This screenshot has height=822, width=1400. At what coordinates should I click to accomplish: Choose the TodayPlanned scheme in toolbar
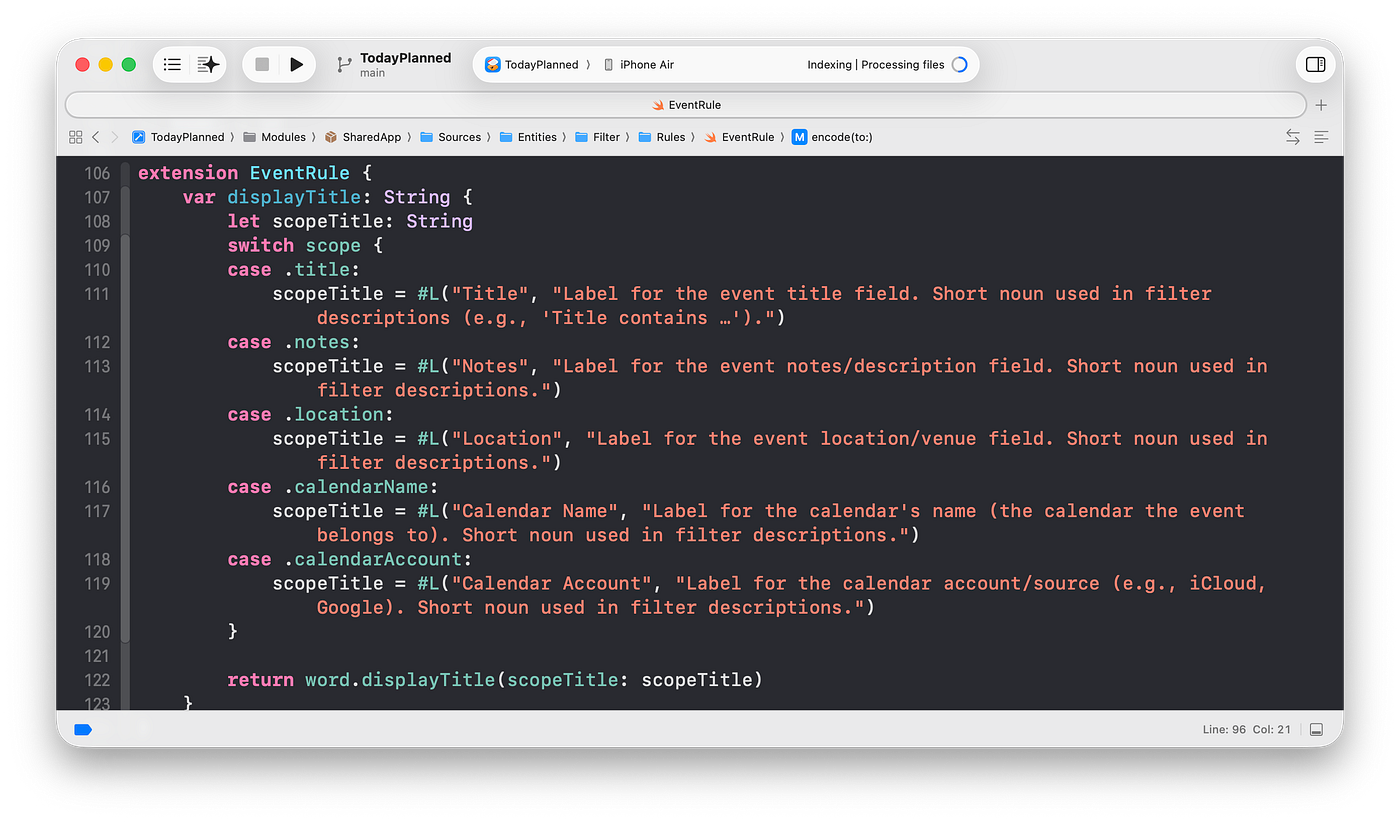[x=532, y=65]
